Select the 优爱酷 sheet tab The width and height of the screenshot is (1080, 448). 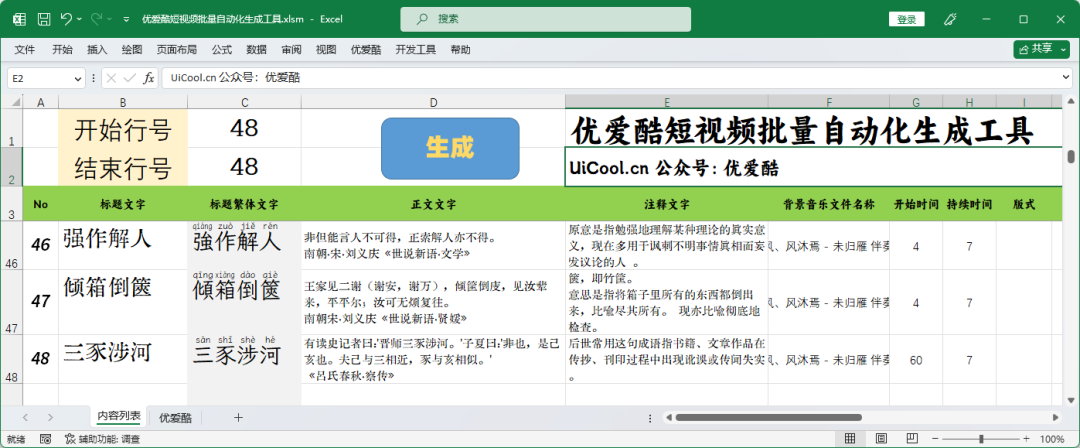176,417
